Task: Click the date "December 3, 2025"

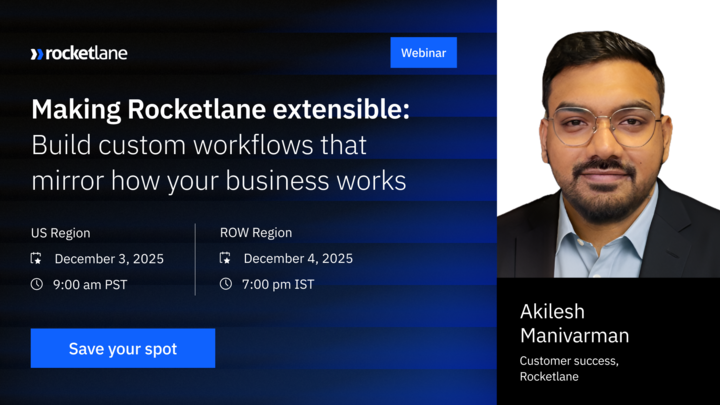Action: (x=109, y=259)
